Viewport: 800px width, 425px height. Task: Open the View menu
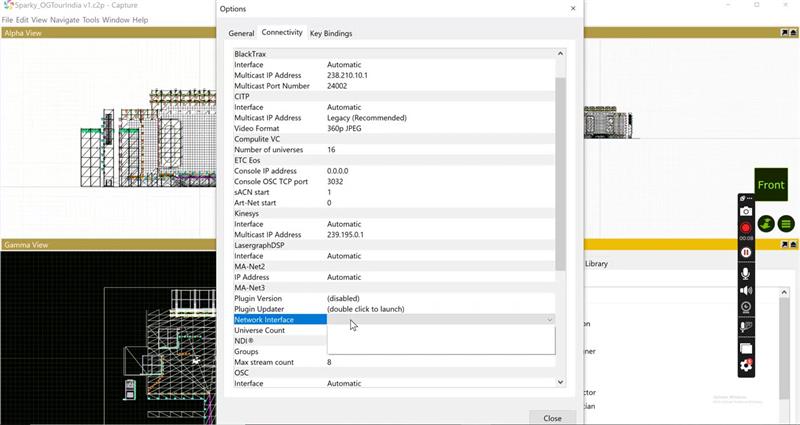pyautogui.click(x=39, y=20)
